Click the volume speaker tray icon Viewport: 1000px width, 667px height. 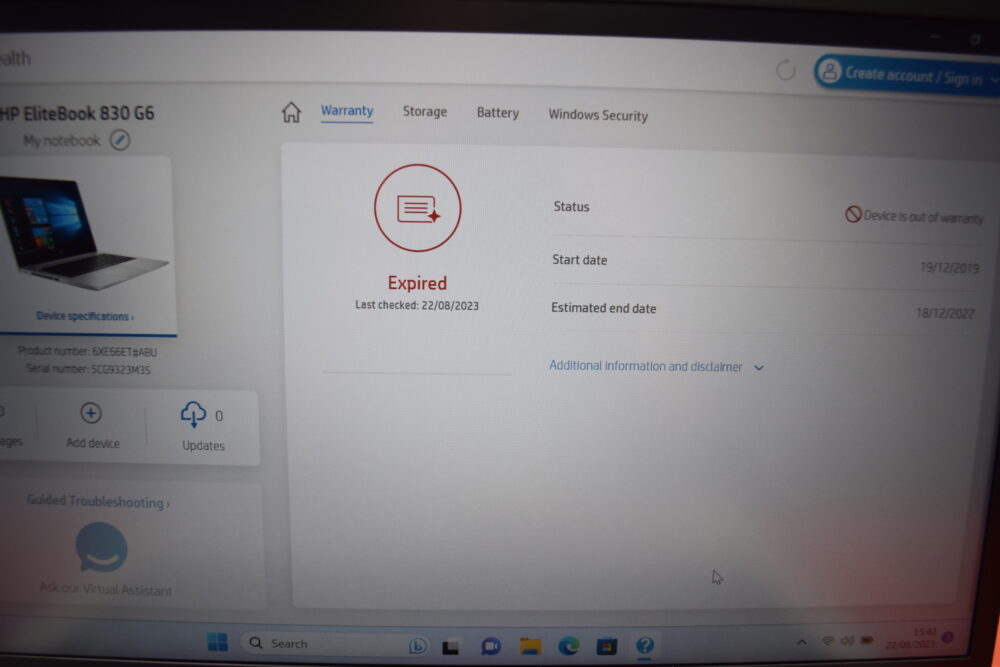(x=848, y=640)
